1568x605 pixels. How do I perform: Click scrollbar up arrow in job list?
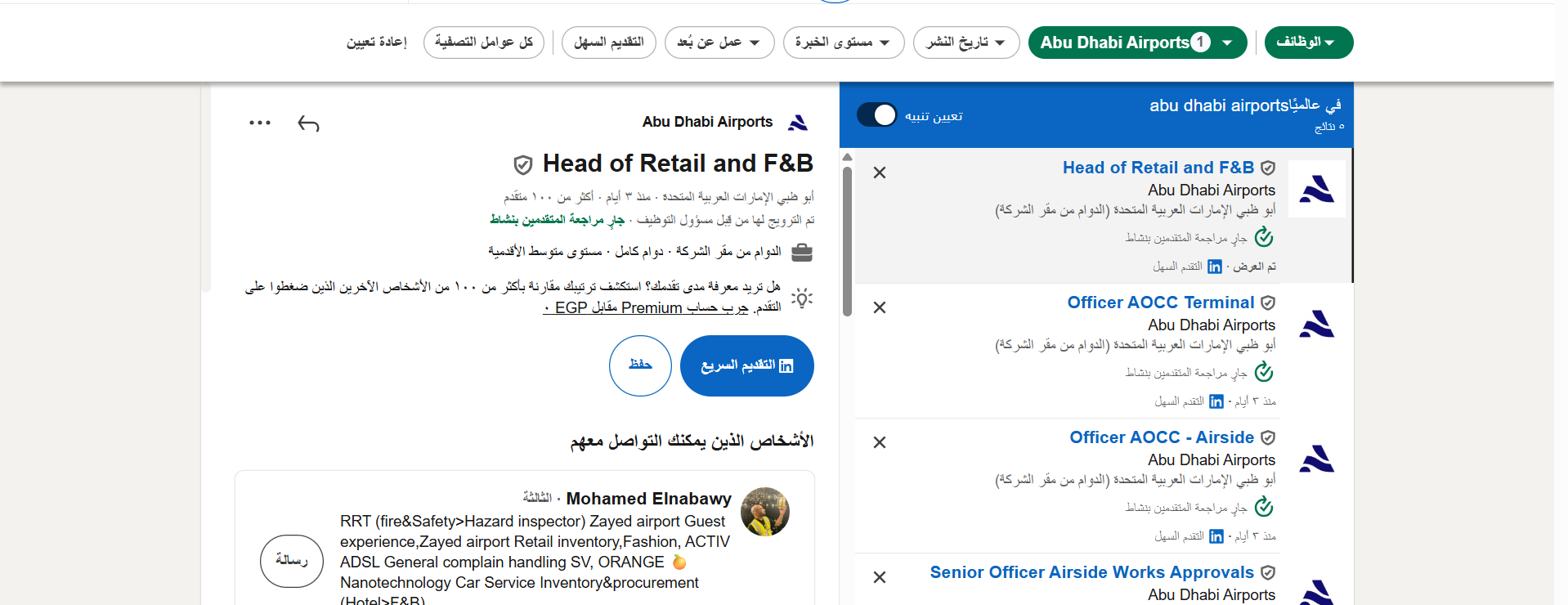pyautogui.click(x=848, y=156)
